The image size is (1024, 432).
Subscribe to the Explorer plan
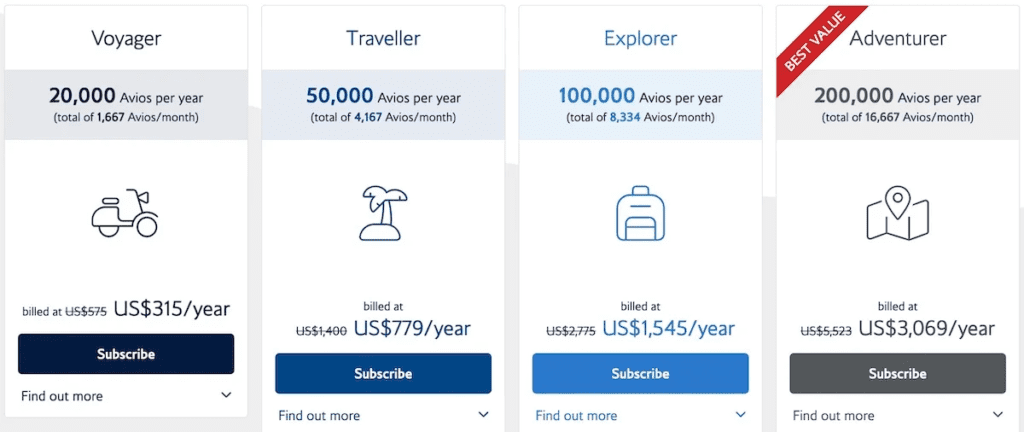coord(640,373)
